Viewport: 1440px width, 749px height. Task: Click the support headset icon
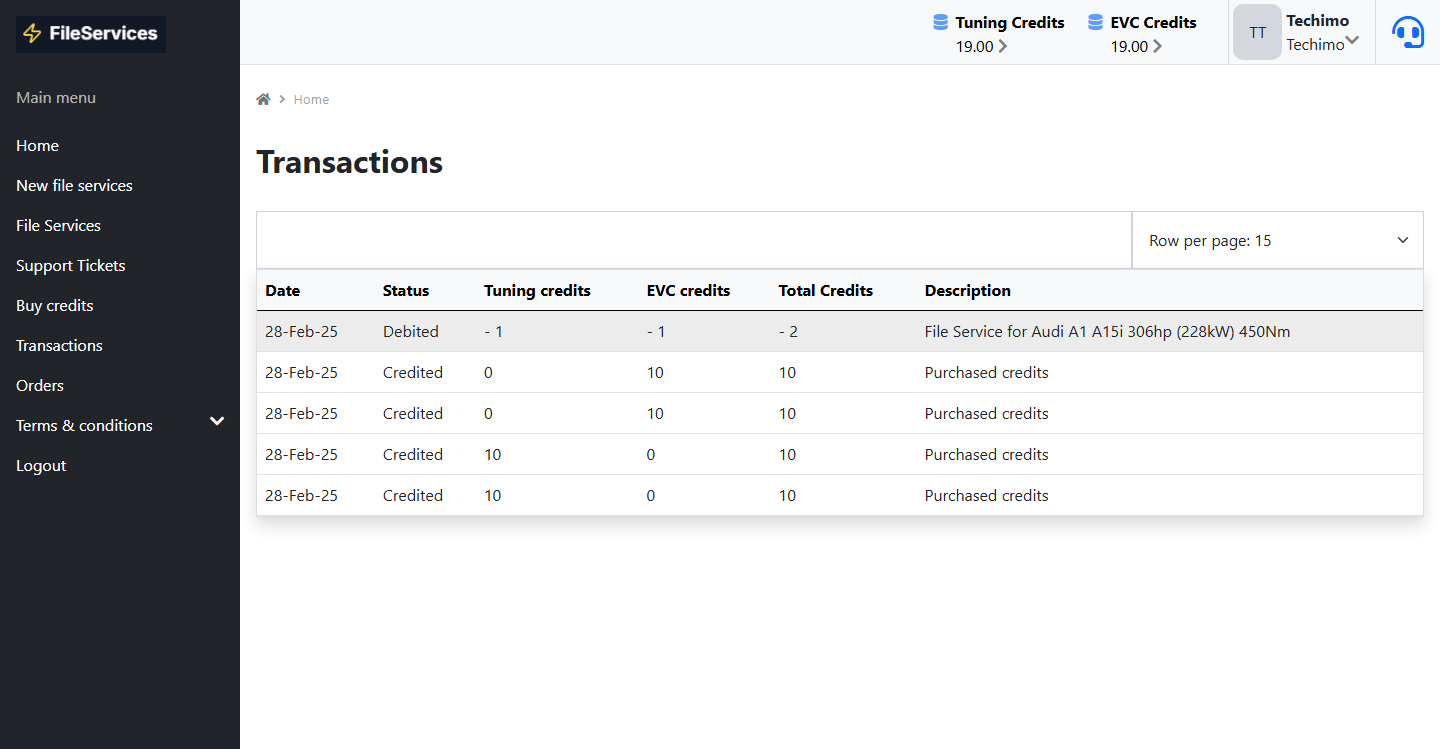point(1408,31)
